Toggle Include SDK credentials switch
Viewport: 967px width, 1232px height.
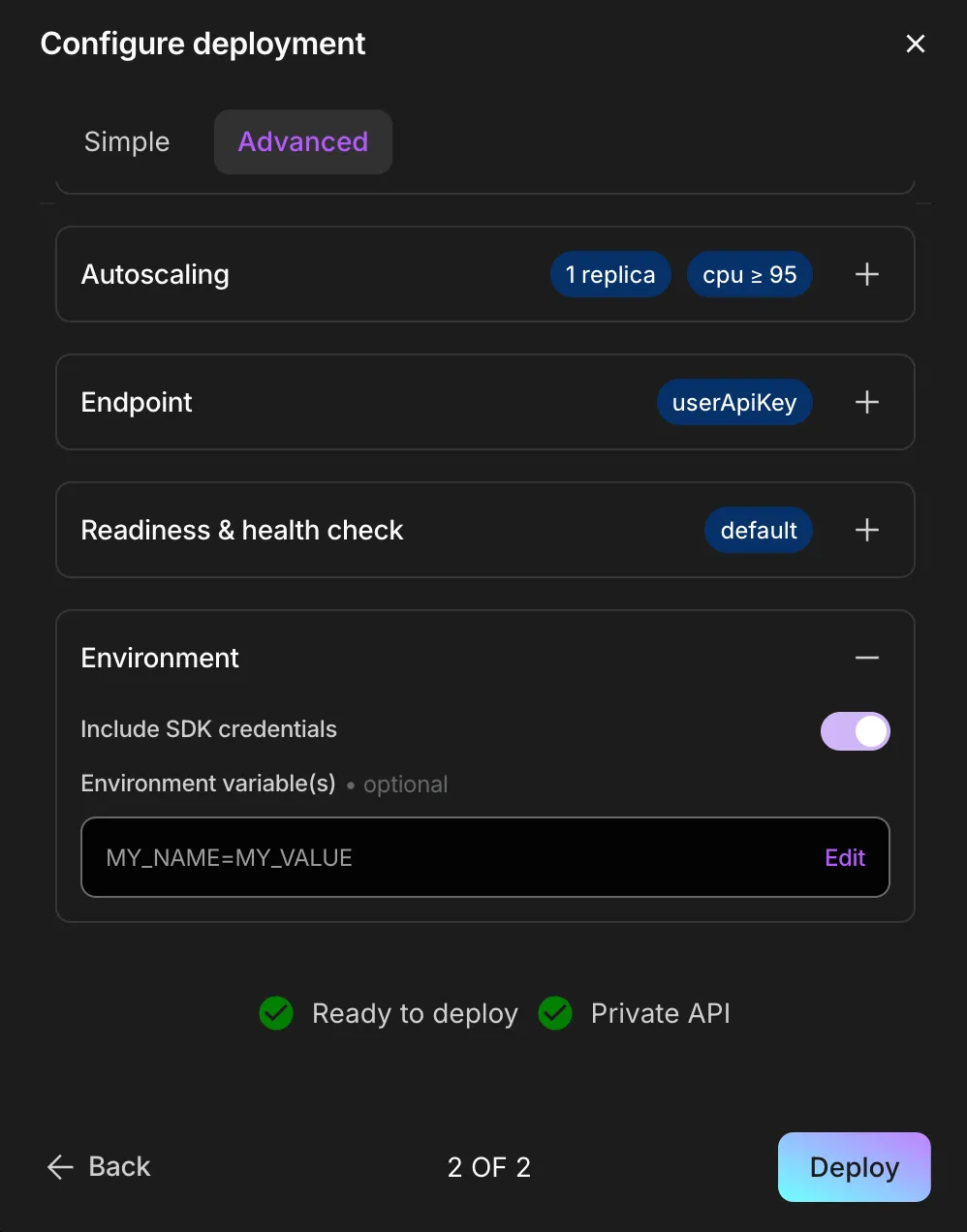pyautogui.click(x=856, y=731)
